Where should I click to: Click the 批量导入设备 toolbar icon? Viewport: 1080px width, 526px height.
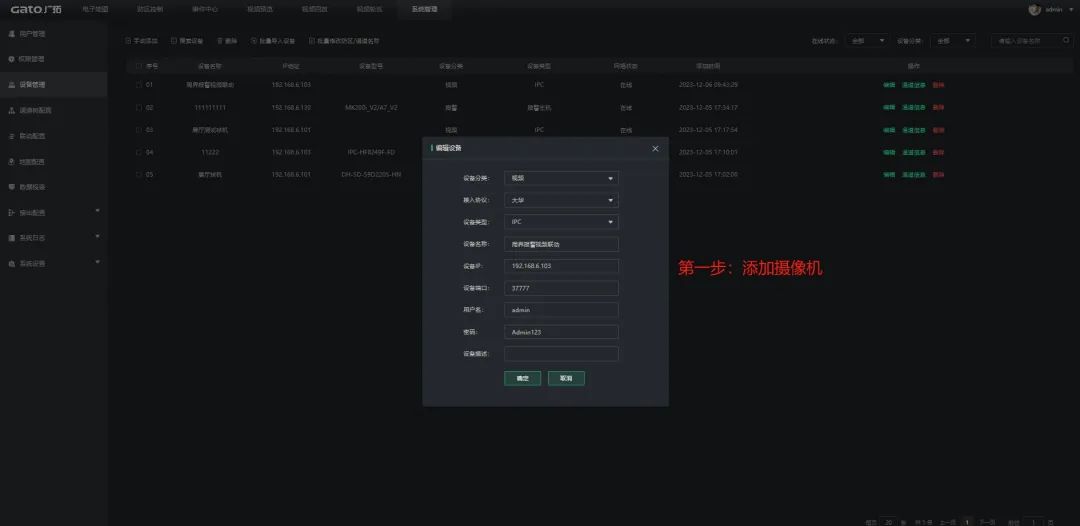[x=254, y=41]
